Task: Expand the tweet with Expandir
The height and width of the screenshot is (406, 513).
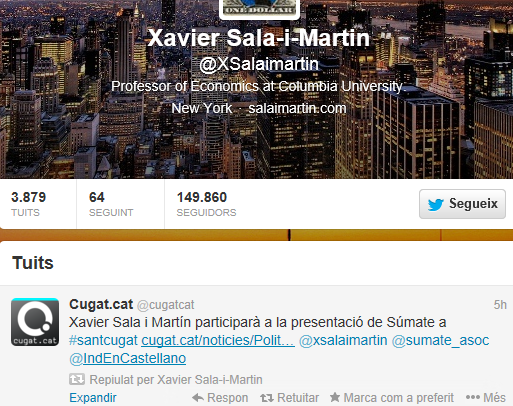Action: (x=93, y=398)
